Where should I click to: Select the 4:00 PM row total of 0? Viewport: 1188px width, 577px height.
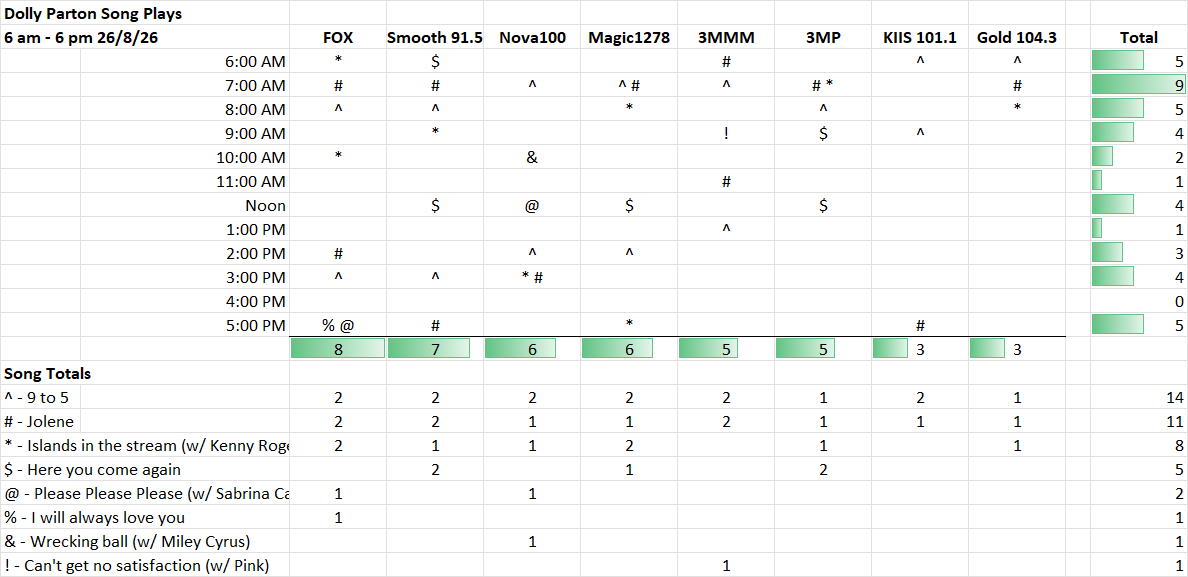[1139, 301]
